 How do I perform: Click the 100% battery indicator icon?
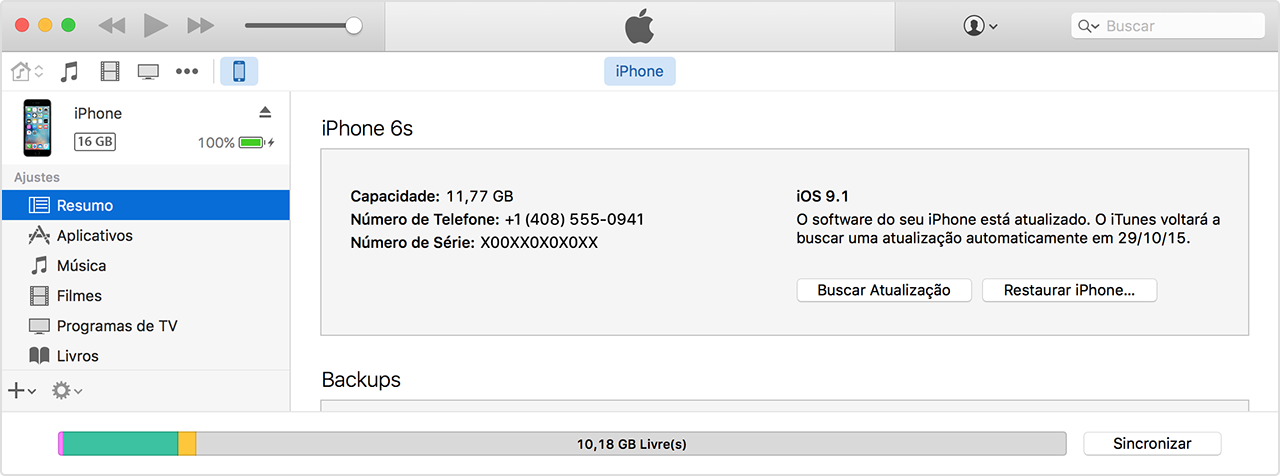[x=251, y=143]
